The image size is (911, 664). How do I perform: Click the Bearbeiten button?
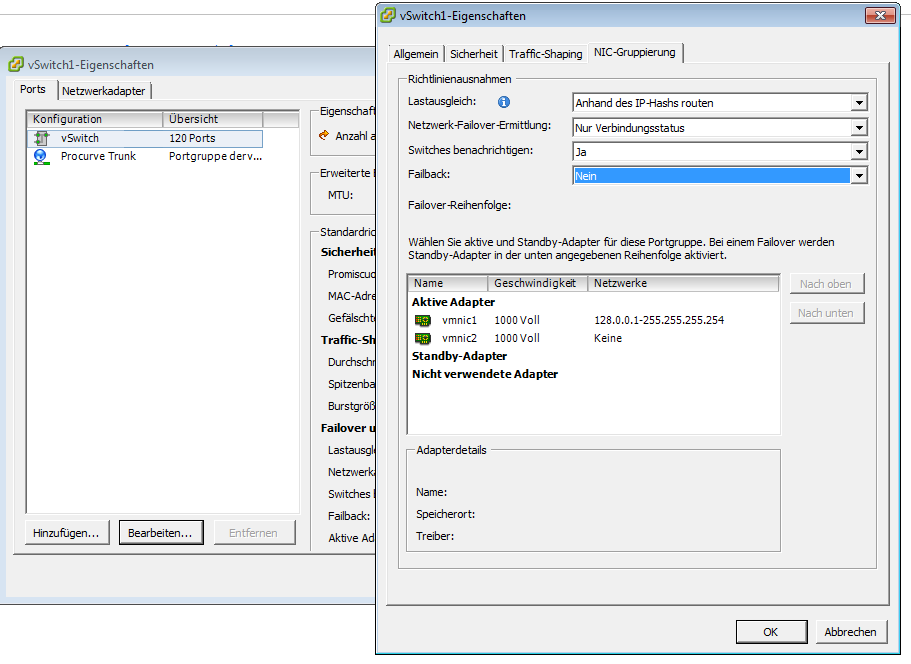pyautogui.click(x=160, y=532)
